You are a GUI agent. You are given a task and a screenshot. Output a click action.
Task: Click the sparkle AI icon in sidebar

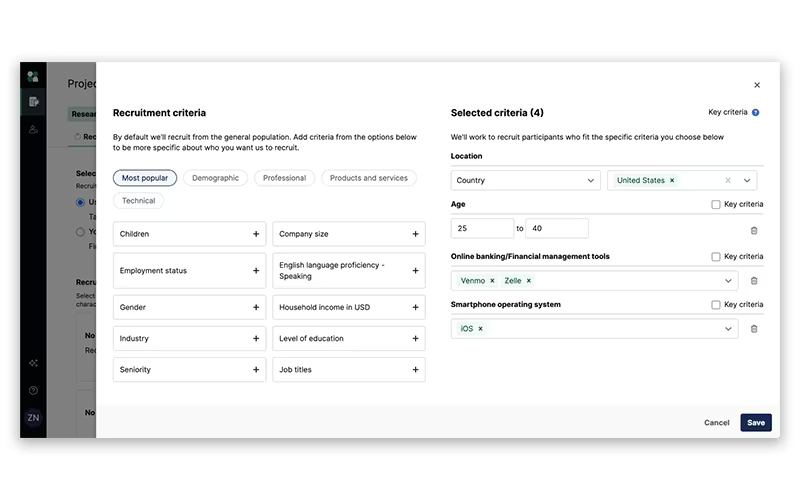click(33, 363)
